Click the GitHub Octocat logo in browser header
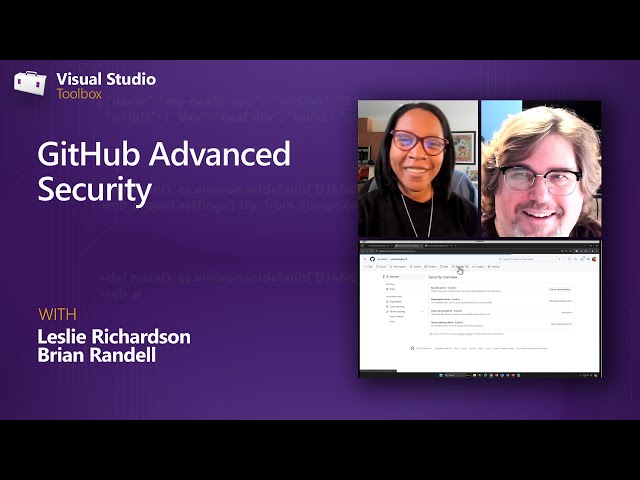This screenshot has height=480, width=640. tap(372, 259)
